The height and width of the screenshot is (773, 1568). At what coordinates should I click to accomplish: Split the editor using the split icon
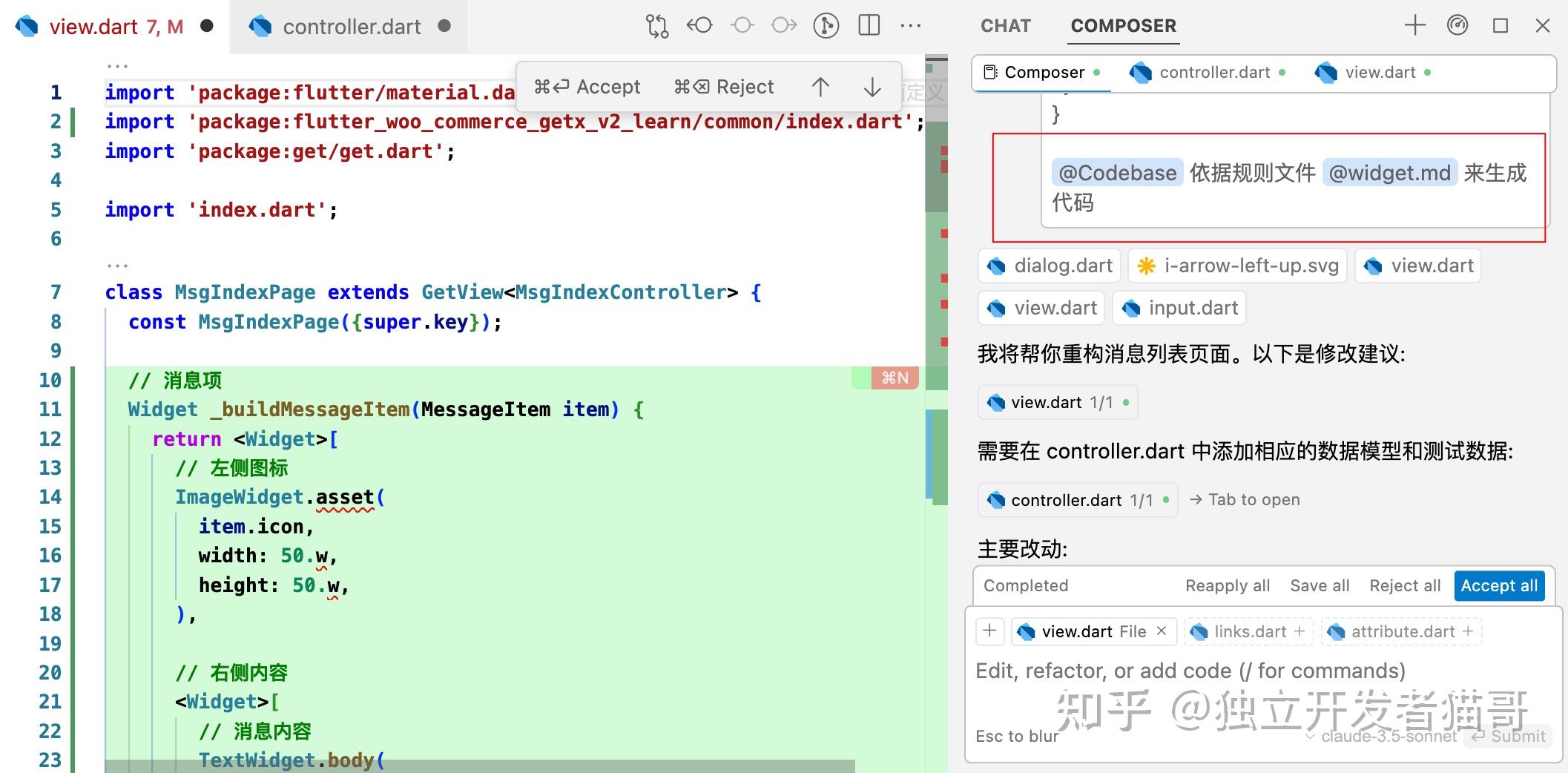(868, 24)
